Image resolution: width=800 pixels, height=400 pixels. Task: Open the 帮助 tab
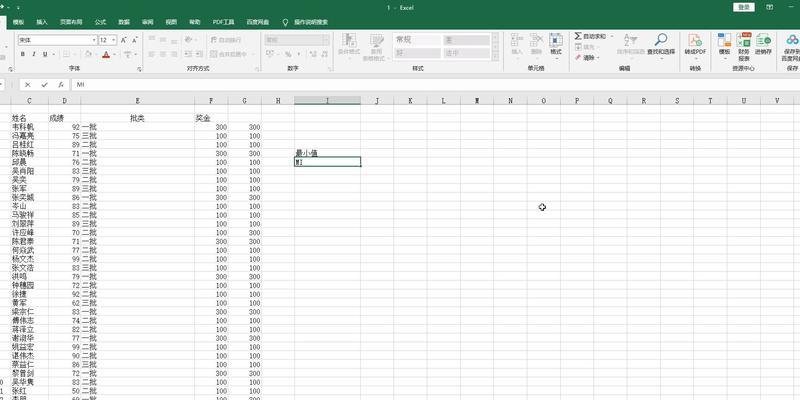(194, 22)
